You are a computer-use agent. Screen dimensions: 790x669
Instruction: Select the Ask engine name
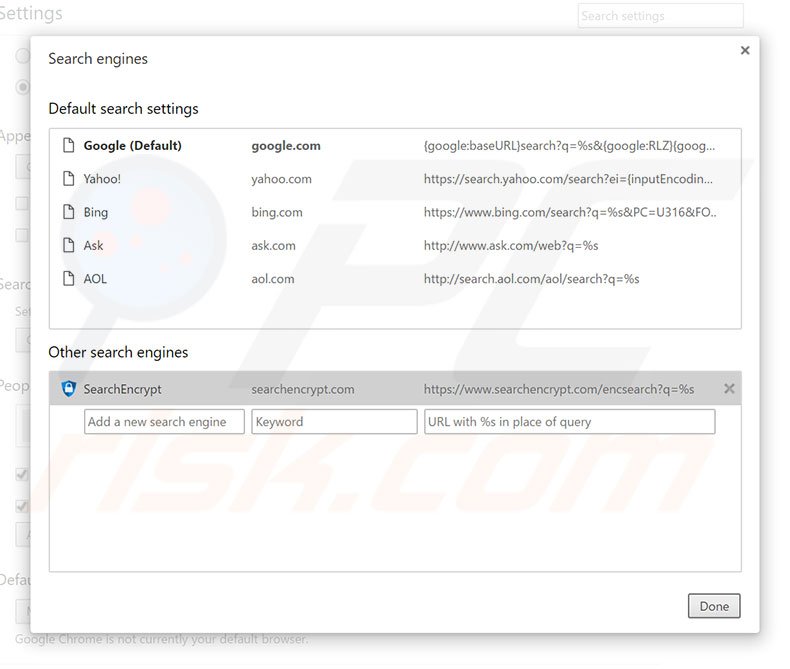93,245
